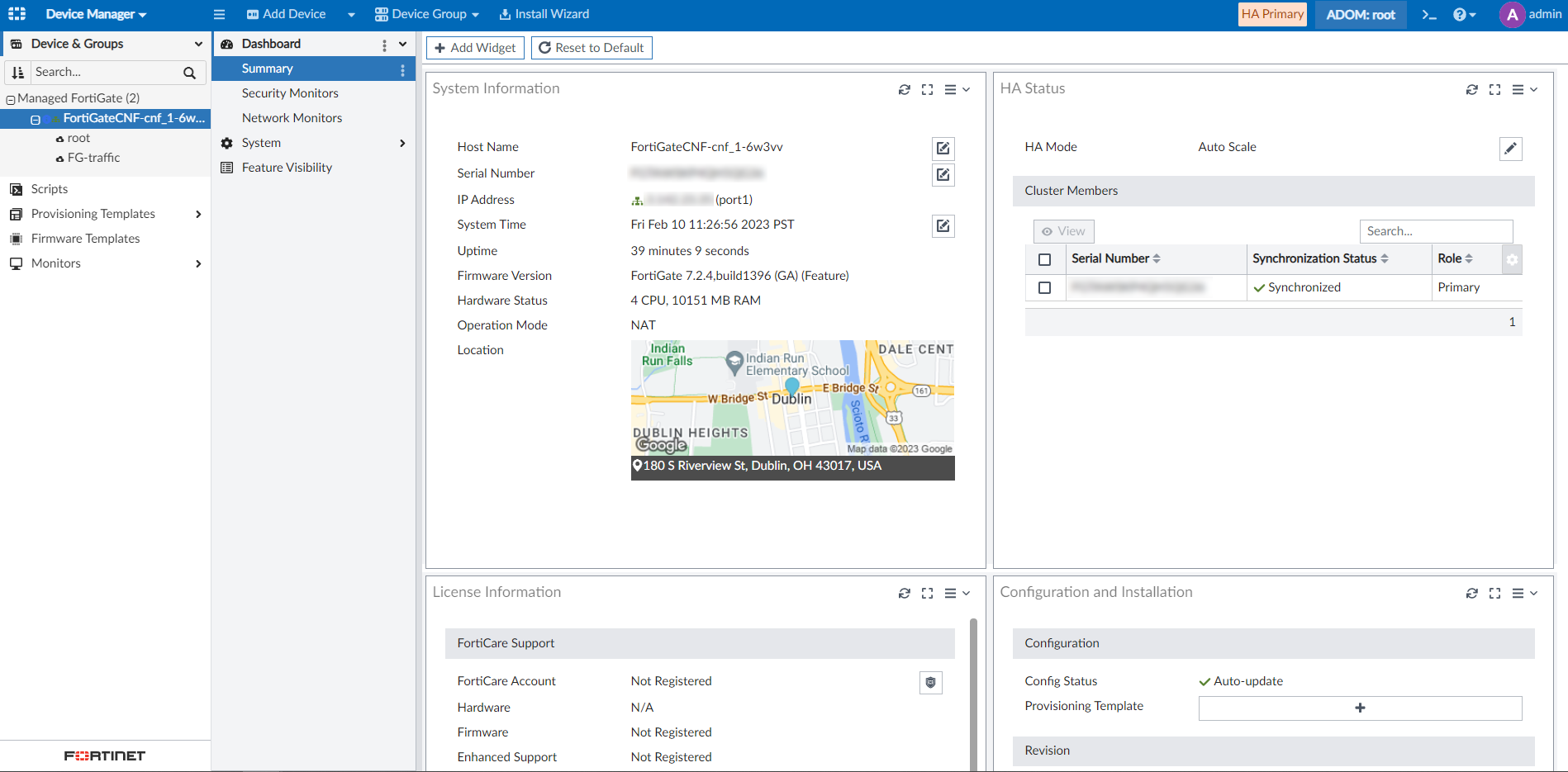Viewport: 1568px width, 772px height.
Task: Toggle the sidebar hamburger menu
Action: (x=219, y=15)
